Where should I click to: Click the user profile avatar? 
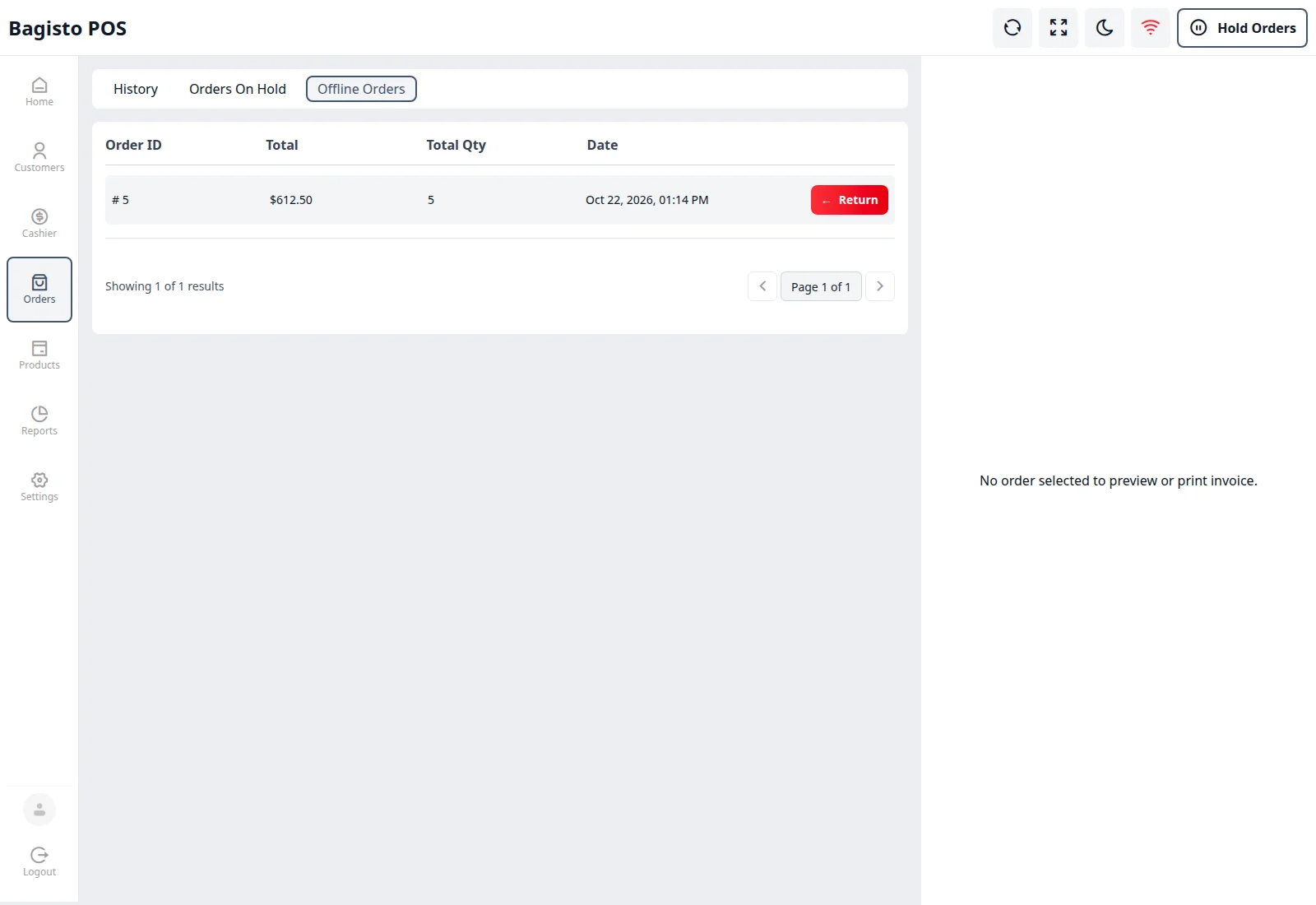(39, 810)
